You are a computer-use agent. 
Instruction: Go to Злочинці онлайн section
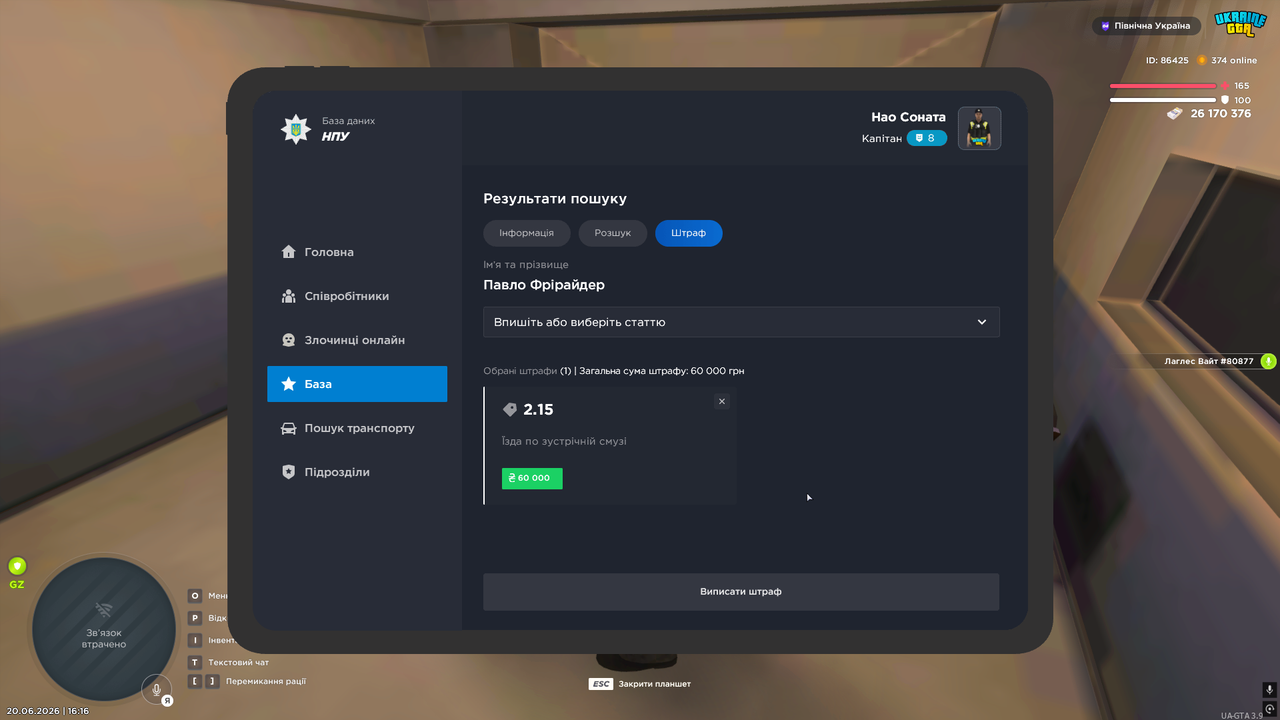tap(357, 340)
